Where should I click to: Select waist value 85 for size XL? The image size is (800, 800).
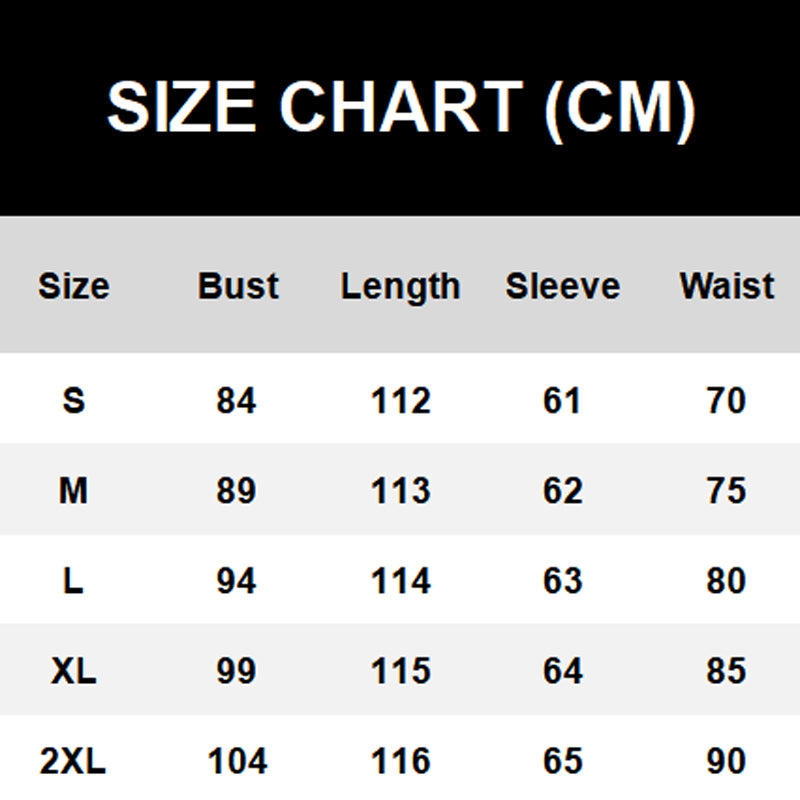pos(726,671)
